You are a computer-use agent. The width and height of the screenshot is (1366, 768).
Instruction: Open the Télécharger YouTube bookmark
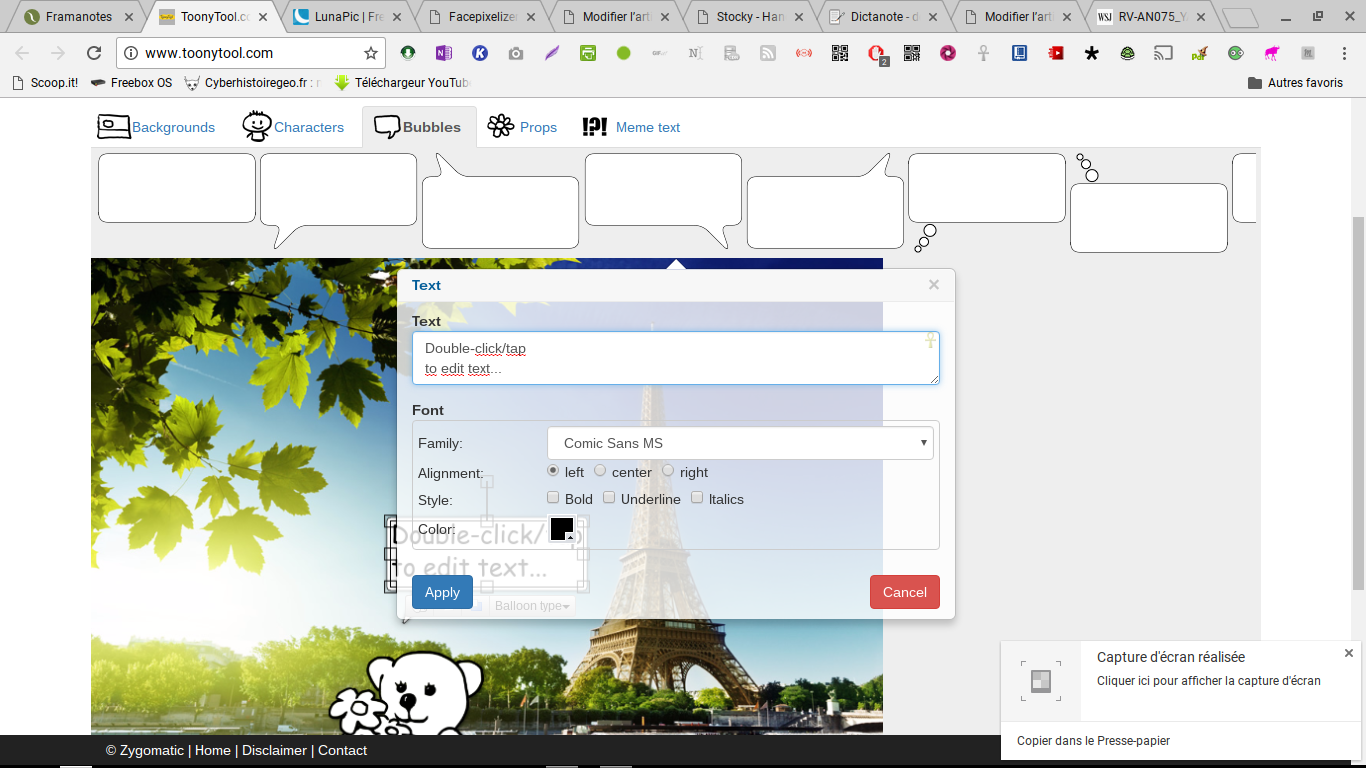(403, 83)
